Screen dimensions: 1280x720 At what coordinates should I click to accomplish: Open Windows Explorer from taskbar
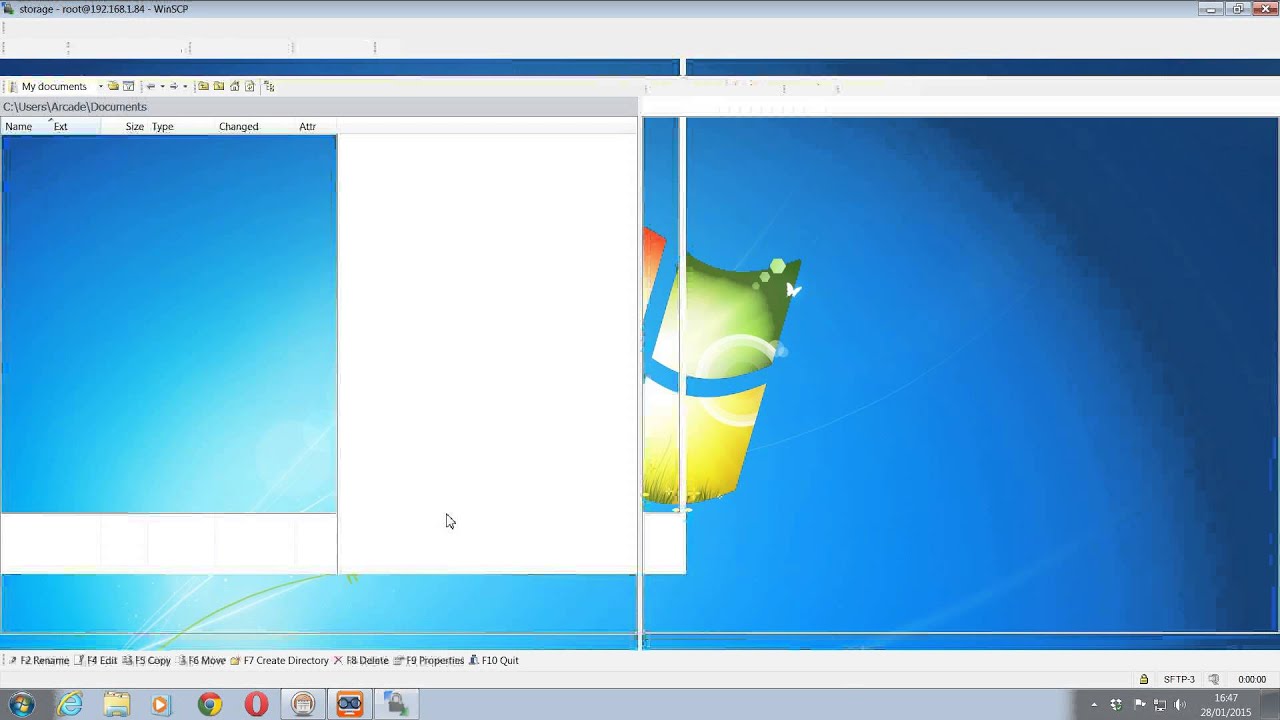pyautogui.click(x=117, y=704)
